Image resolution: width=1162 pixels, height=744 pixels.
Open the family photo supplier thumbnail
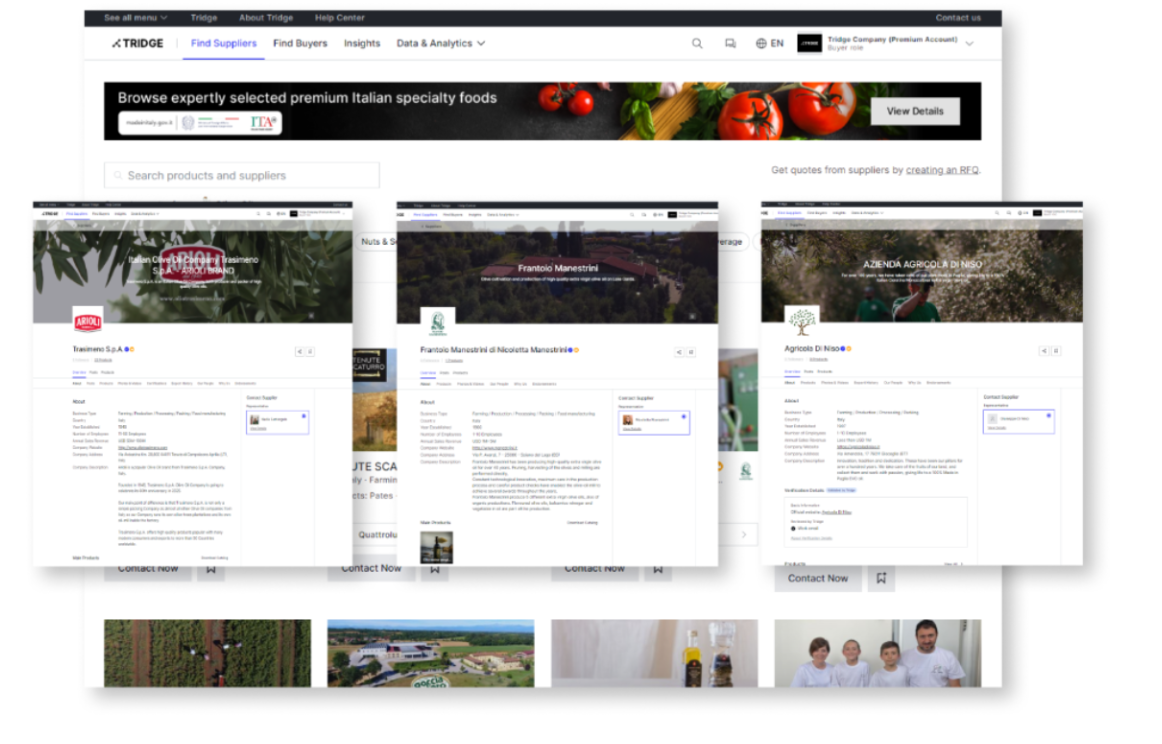point(877,653)
